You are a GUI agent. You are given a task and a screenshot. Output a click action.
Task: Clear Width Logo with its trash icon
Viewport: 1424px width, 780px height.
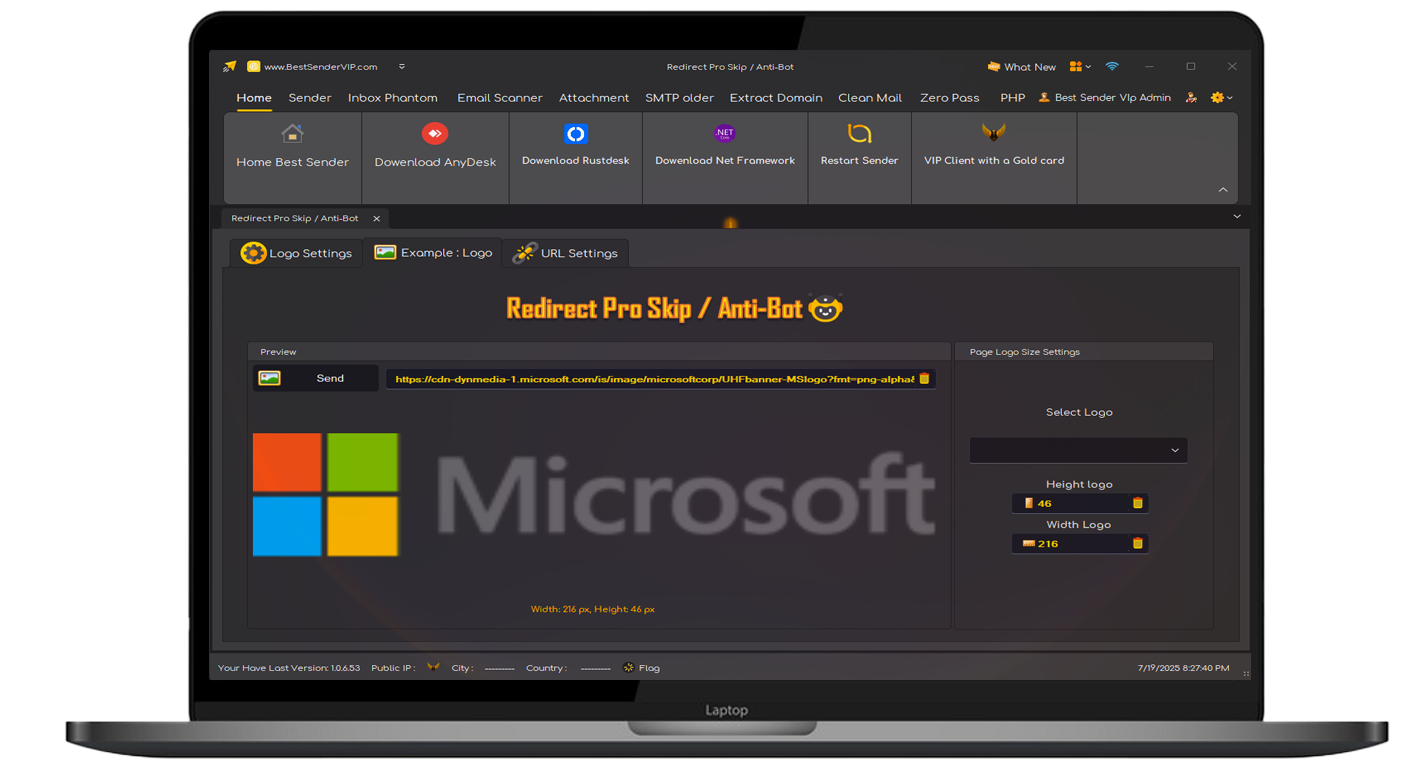point(1138,544)
